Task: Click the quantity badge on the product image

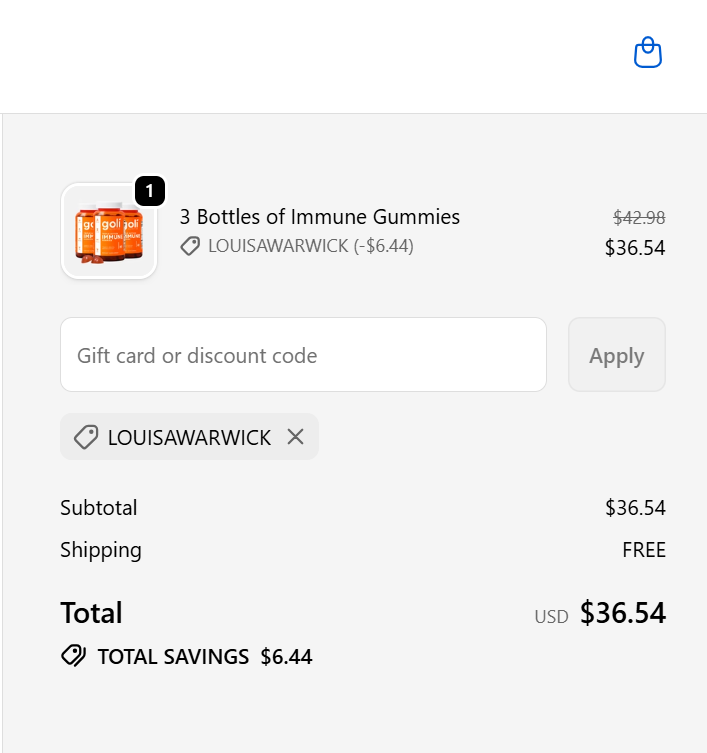Action: (149, 190)
